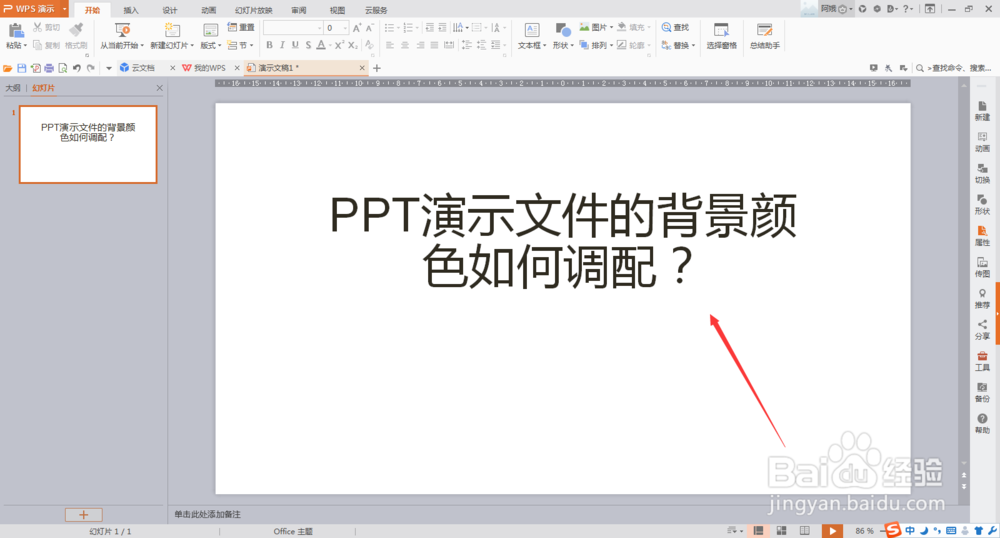Click the Redo arrow icon
The height and width of the screenshot is (538, 1000).
91,68
